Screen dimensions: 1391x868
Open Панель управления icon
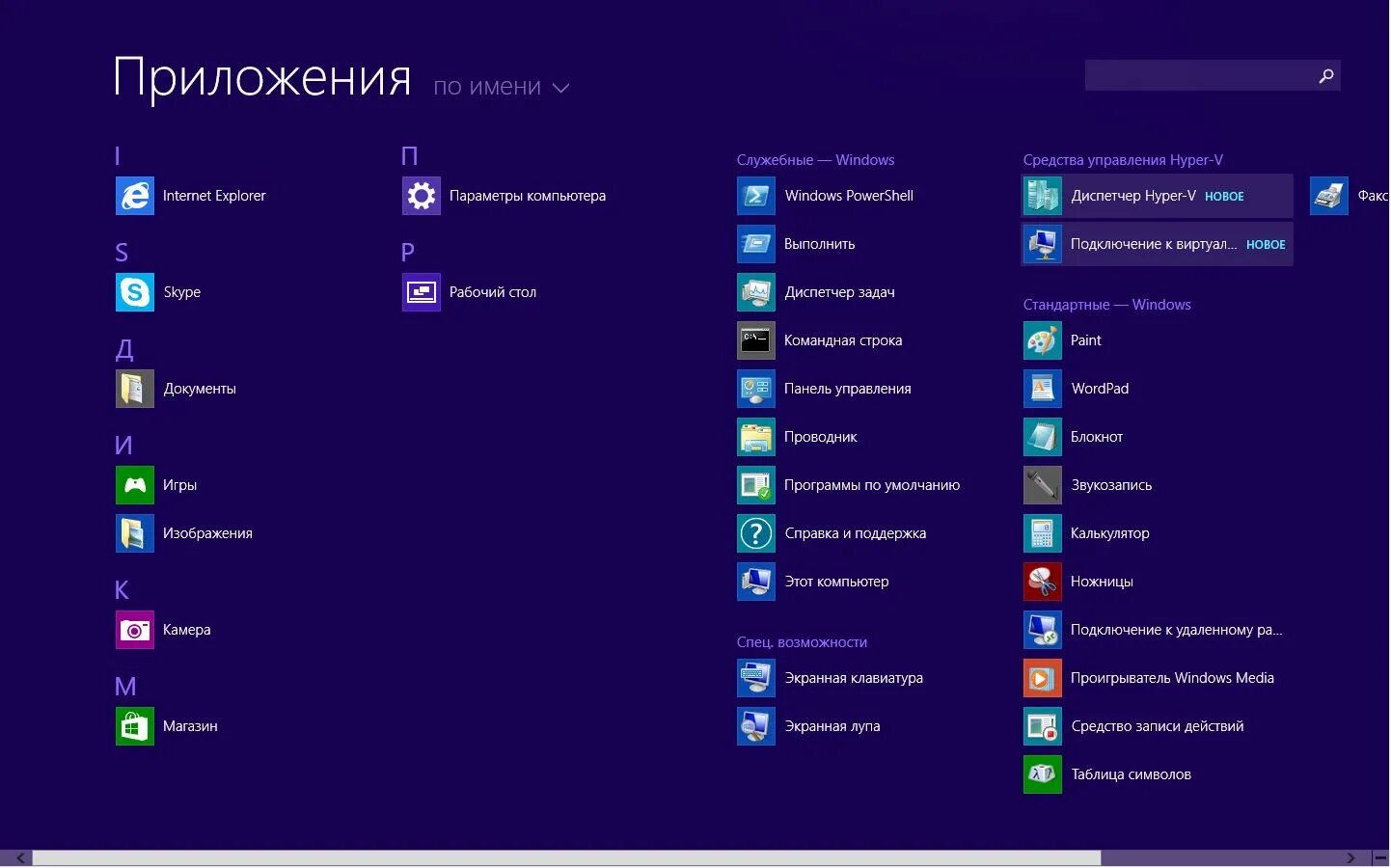(756, 389)
